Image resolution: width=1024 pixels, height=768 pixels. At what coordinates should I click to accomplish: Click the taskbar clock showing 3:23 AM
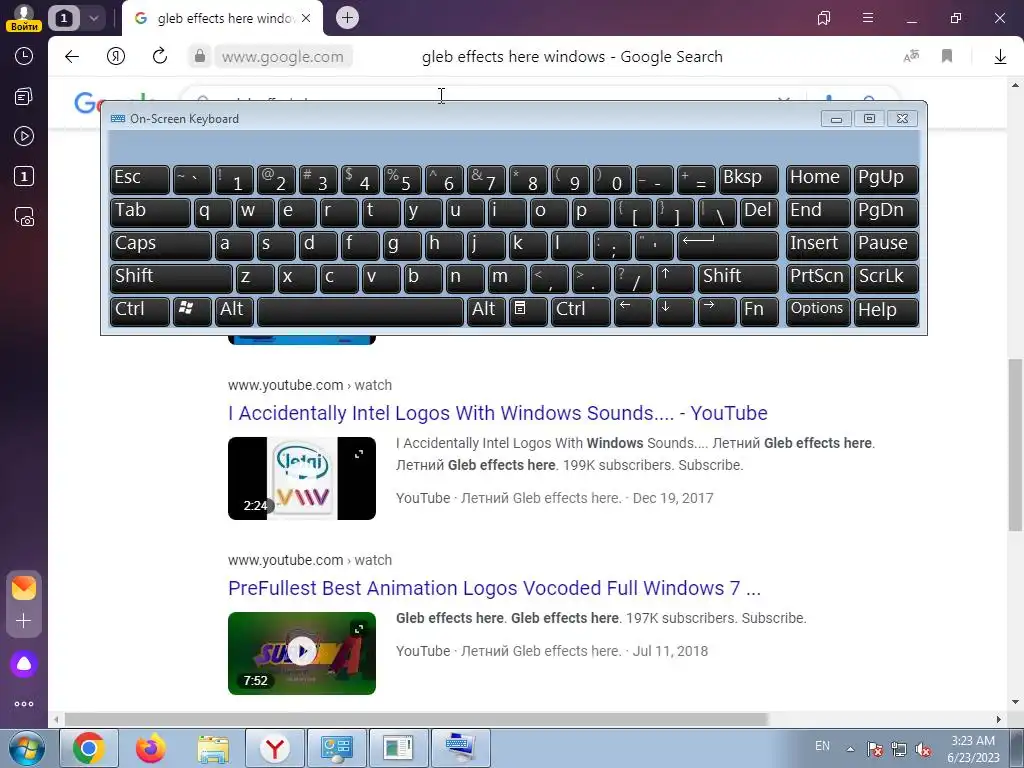973,749
